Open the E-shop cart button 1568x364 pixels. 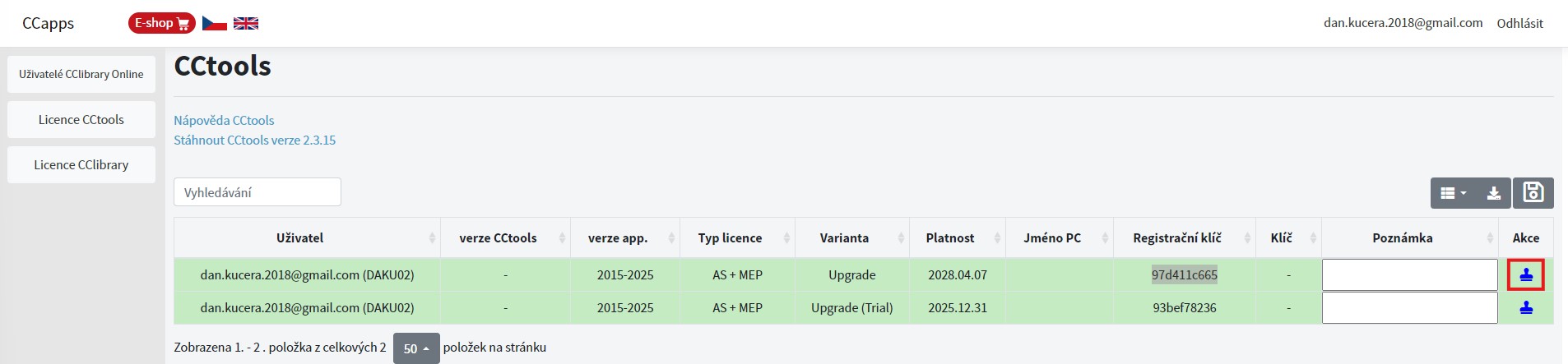[x=161, y=23]
